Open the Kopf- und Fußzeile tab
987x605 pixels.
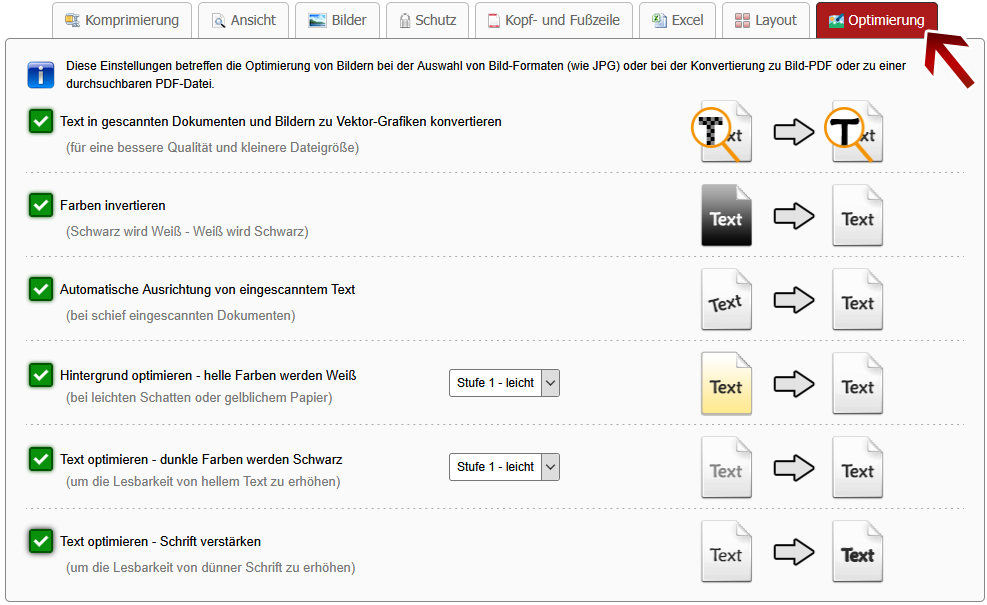(553, 20)
